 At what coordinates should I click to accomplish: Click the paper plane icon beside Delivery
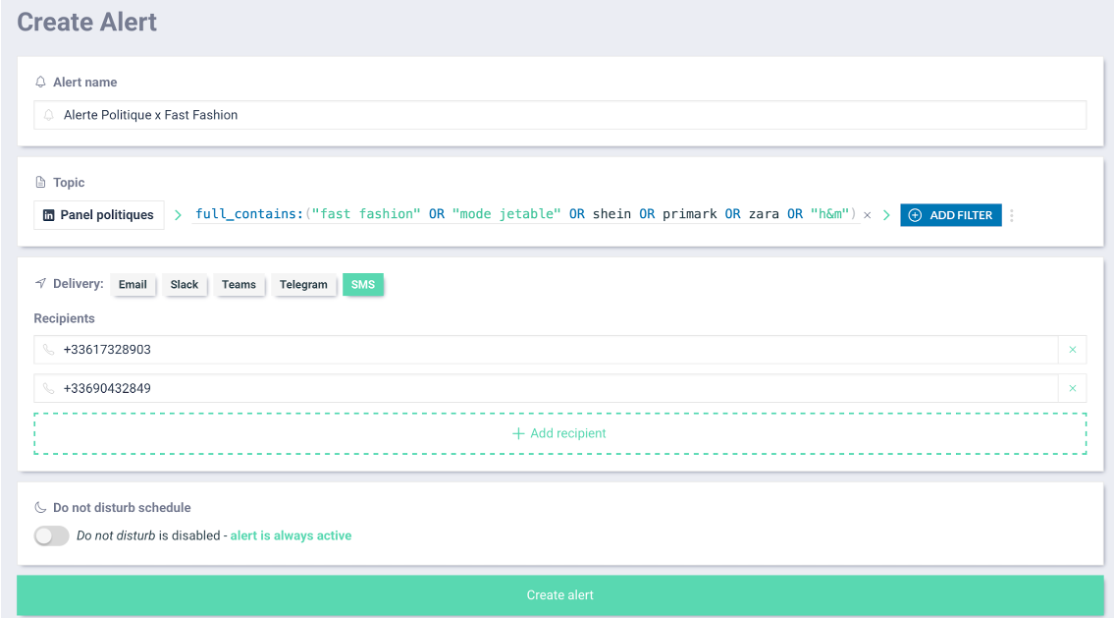click(x=40, y=283)
